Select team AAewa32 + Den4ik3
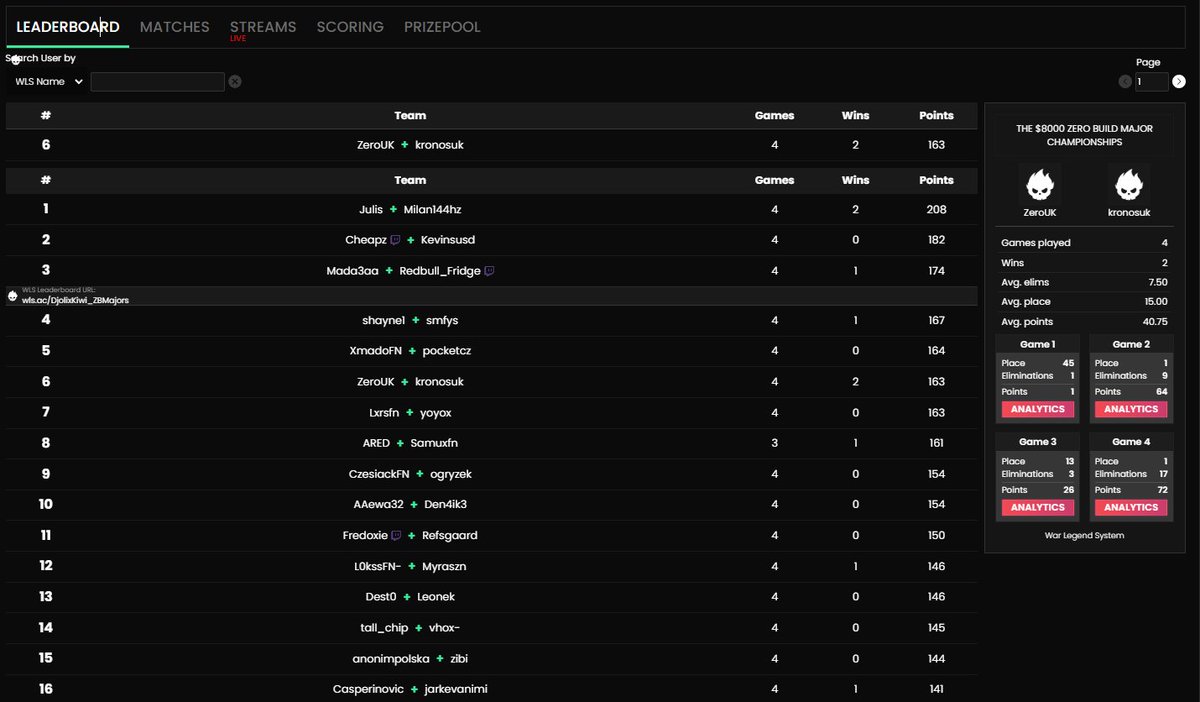1200x702 pixels. pyautogui.click(x=491, y=505)
